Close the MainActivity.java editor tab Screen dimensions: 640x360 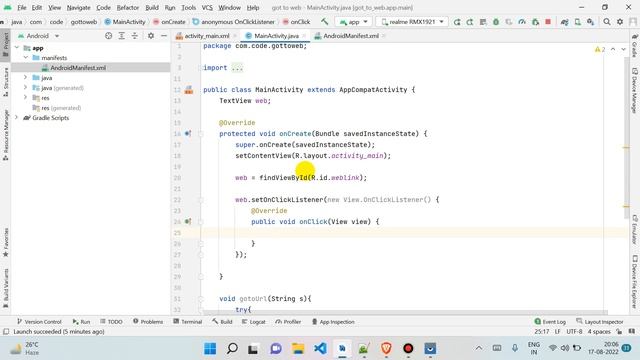click(304, 36)
